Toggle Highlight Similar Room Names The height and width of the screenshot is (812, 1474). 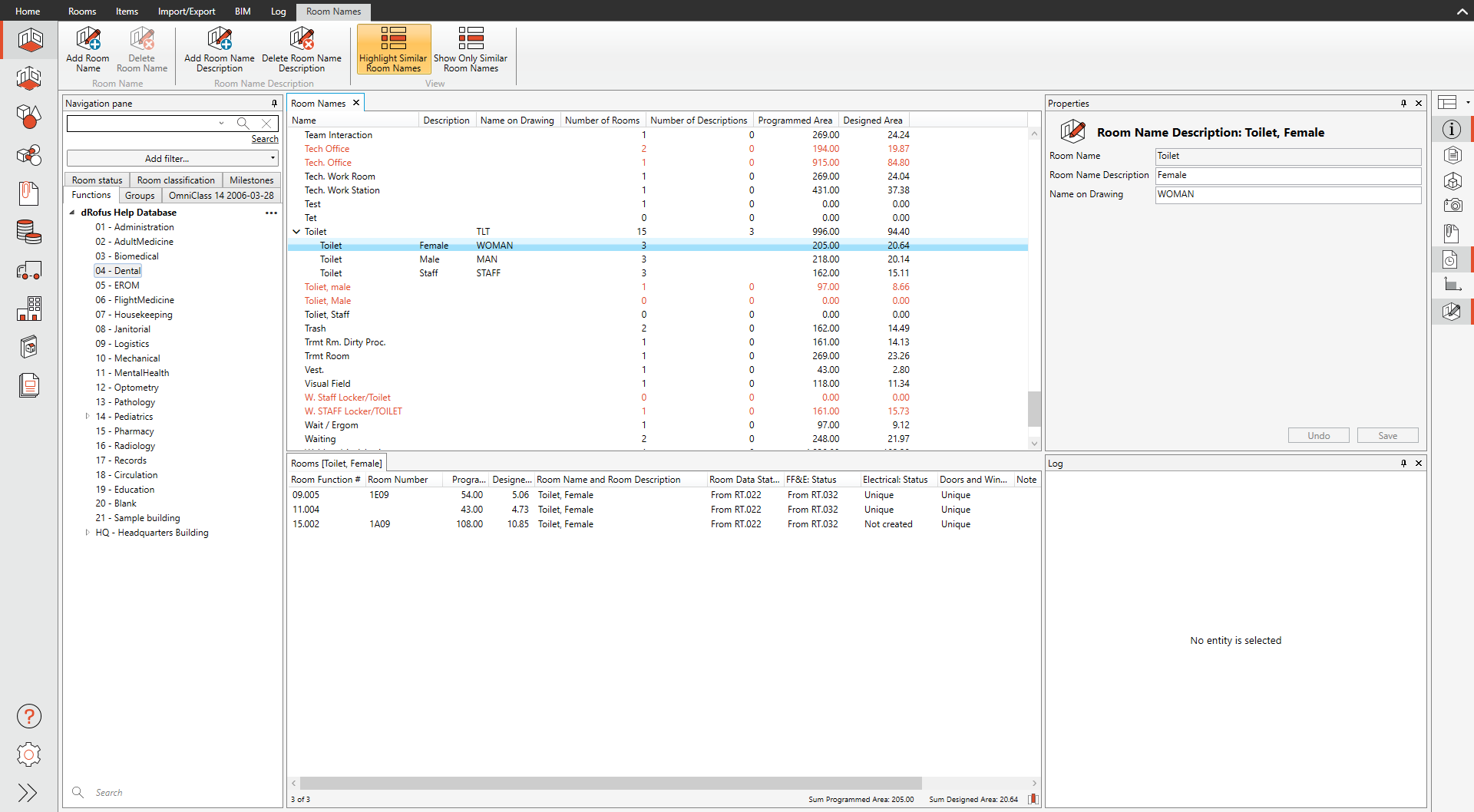[x=393, y=49]
